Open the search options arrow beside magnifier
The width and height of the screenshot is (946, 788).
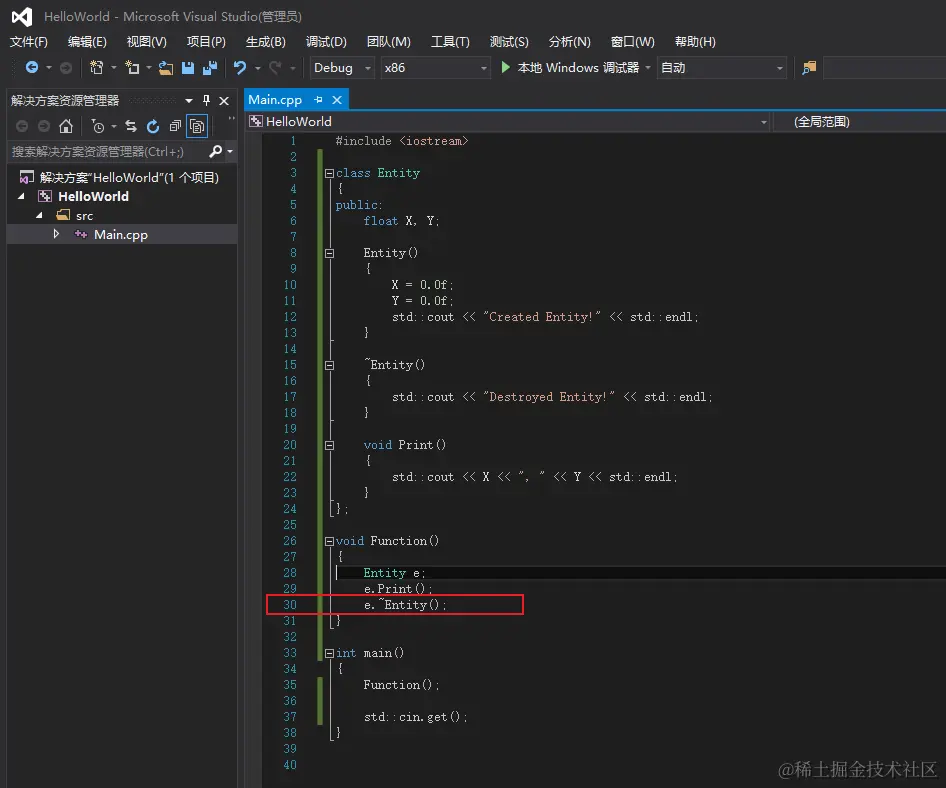click(230, 151)
